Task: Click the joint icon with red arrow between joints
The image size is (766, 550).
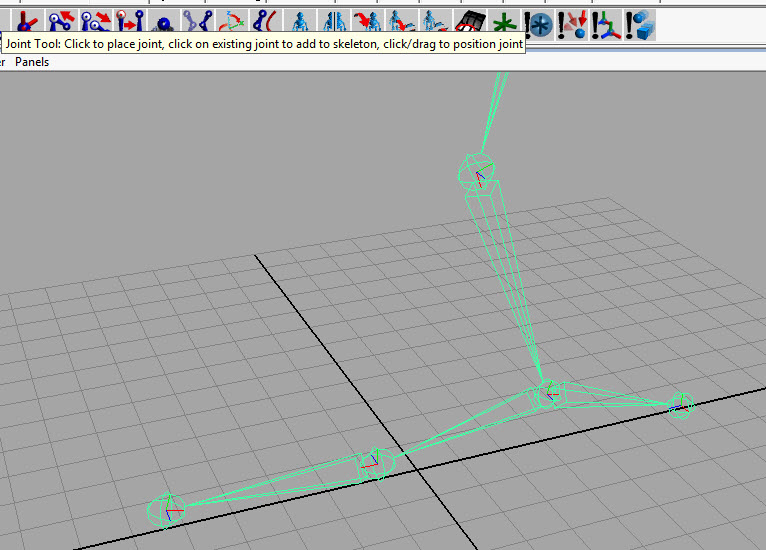Action: pyautogui.click(x=130, y=22)
